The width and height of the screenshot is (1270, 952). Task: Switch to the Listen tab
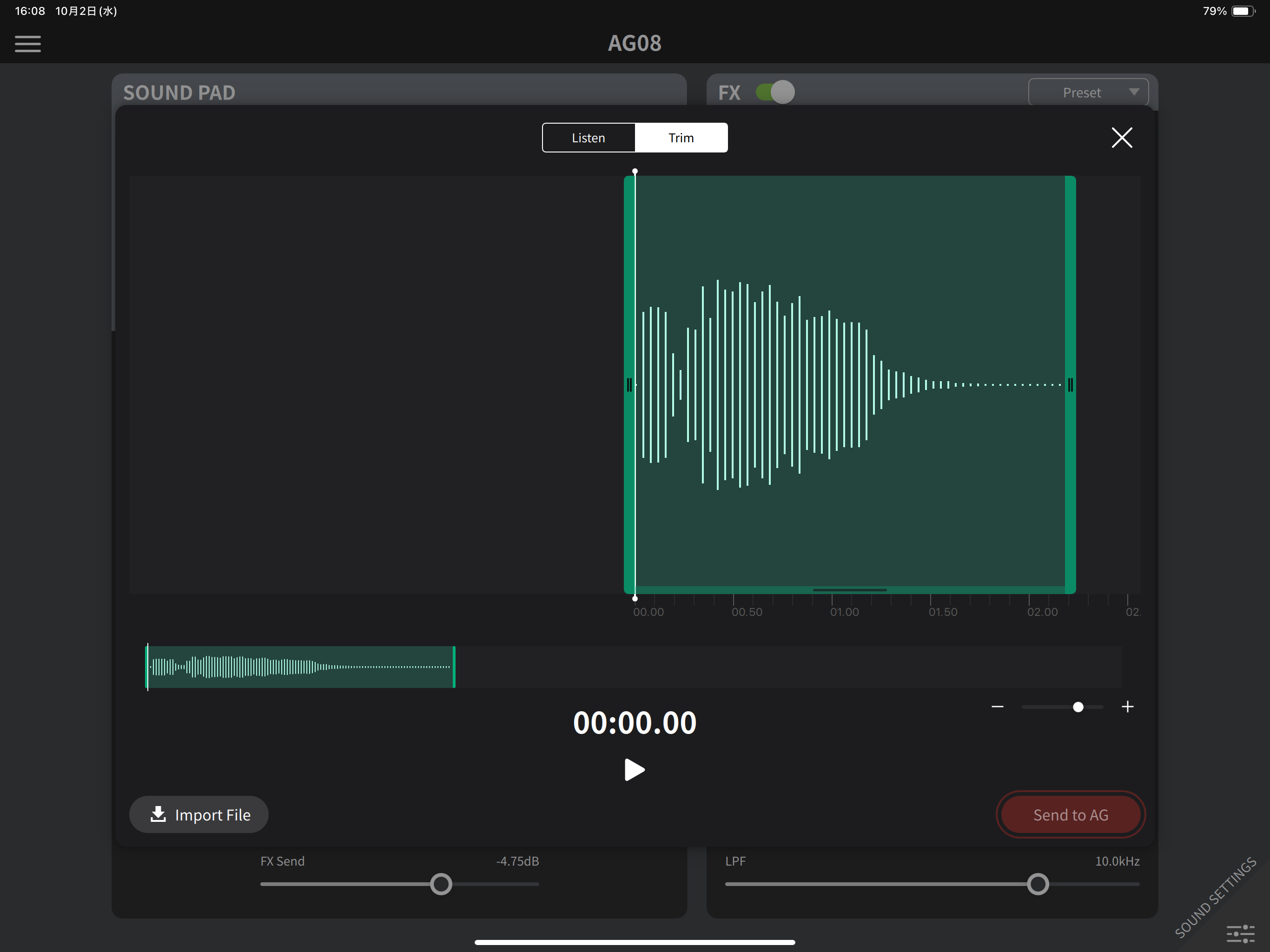tap(589, 138)
